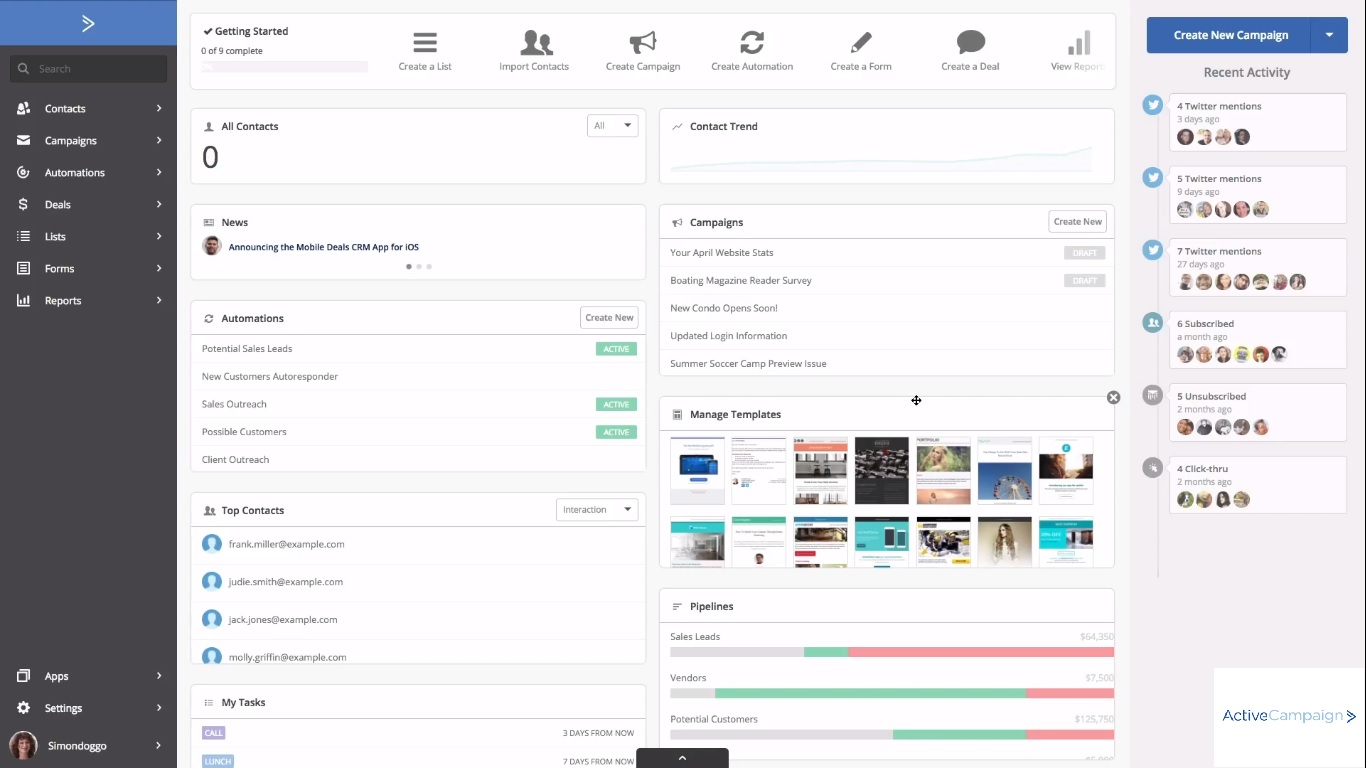Viewport: 1366px width, 768px height.
Task: Open the Boating Magazine Reader Survey campaign
Action: pyautogui.click(x=741, y=281)
